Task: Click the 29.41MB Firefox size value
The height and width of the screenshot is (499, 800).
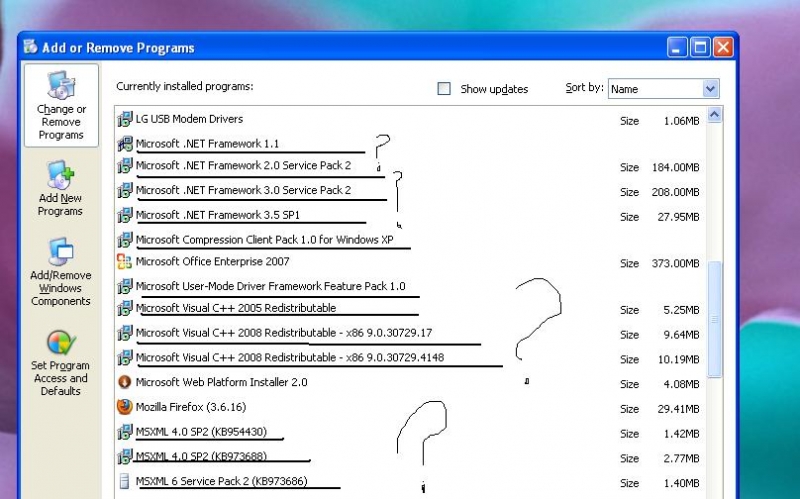Action: pyautogui.click(x=678, y=409)
